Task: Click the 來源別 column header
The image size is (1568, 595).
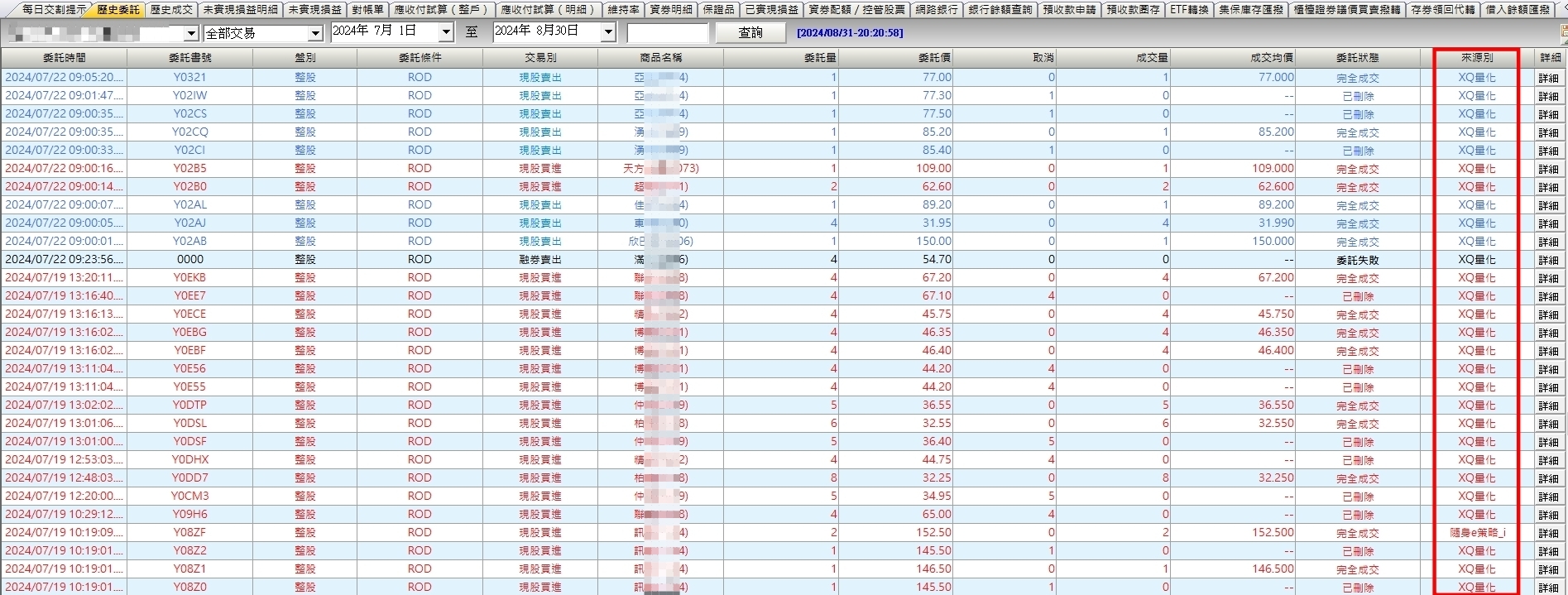Action: coord(1476,58)
